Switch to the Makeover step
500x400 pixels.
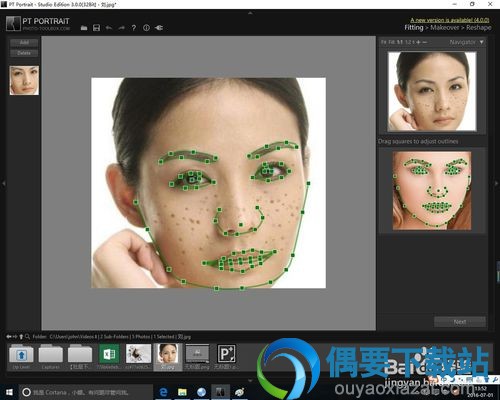tap(445, 28)
